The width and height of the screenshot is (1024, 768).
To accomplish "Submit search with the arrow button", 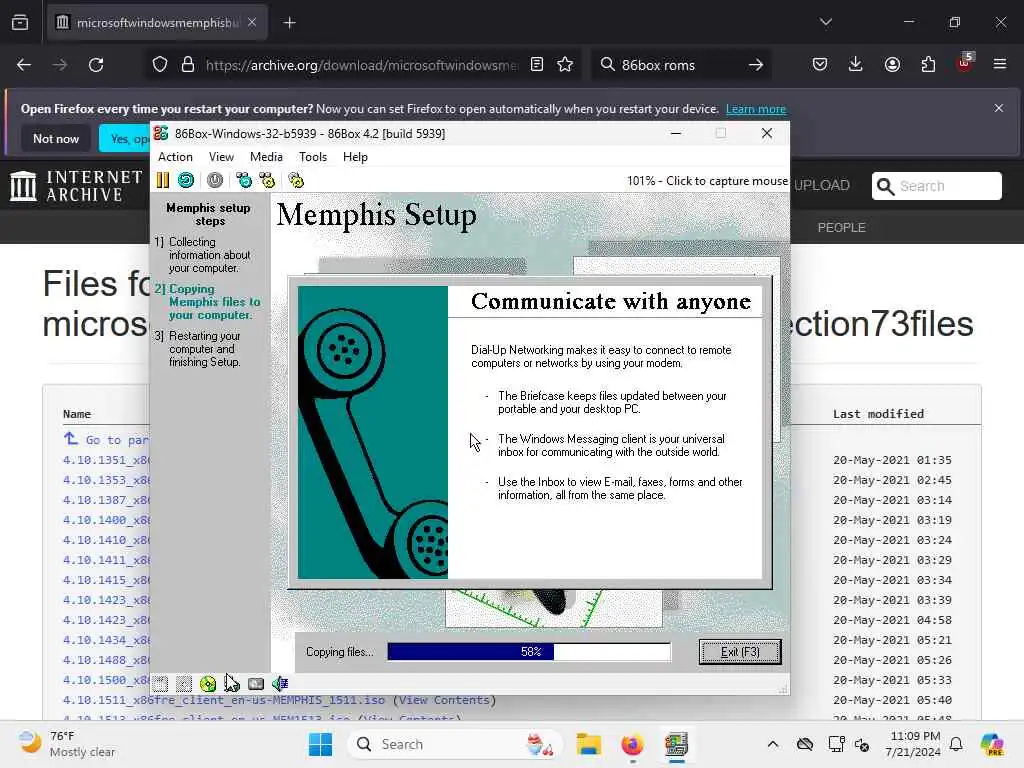I will (x=756, y=65).
